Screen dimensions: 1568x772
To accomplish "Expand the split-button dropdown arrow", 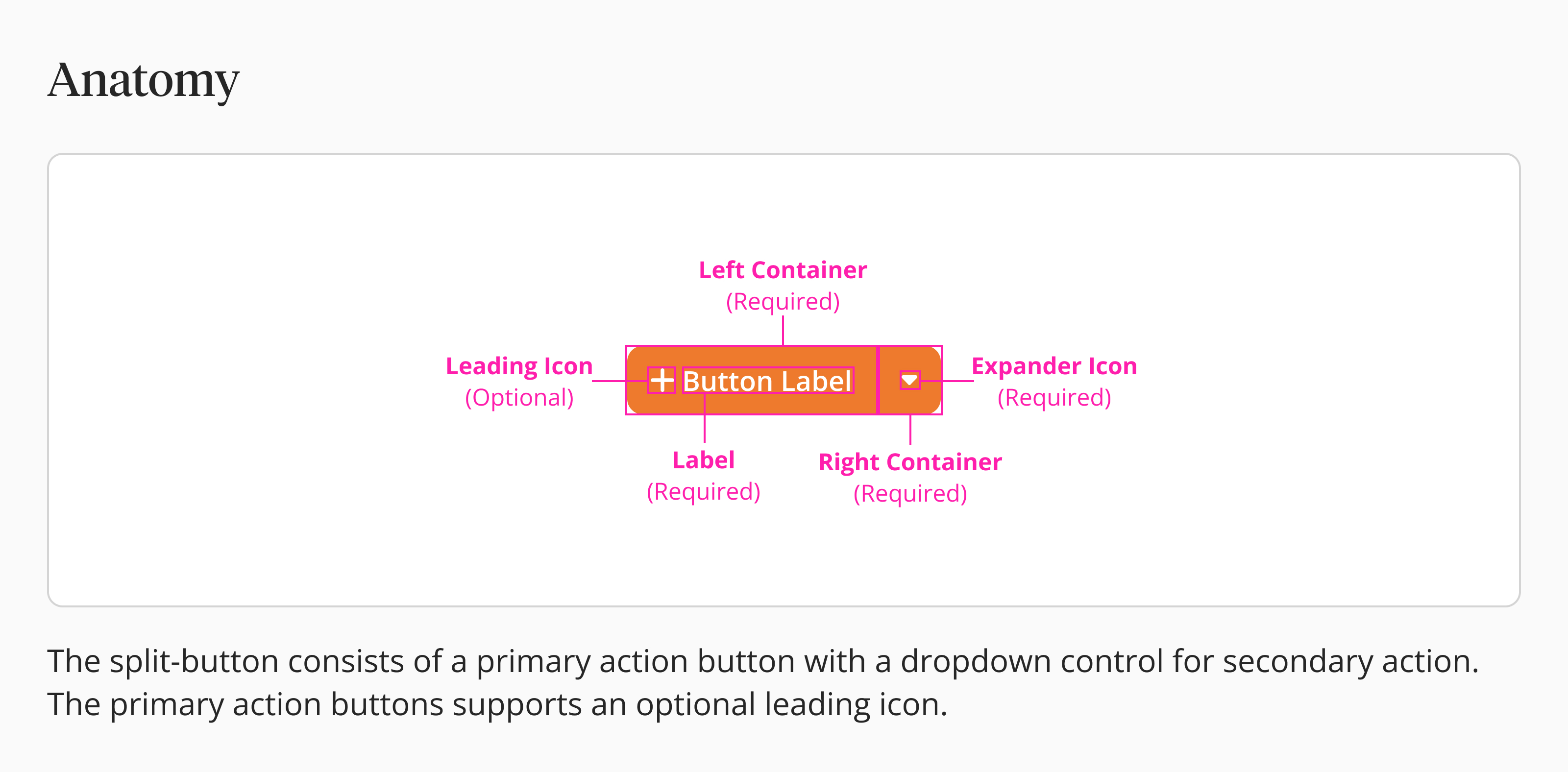I will pos(909,380).
